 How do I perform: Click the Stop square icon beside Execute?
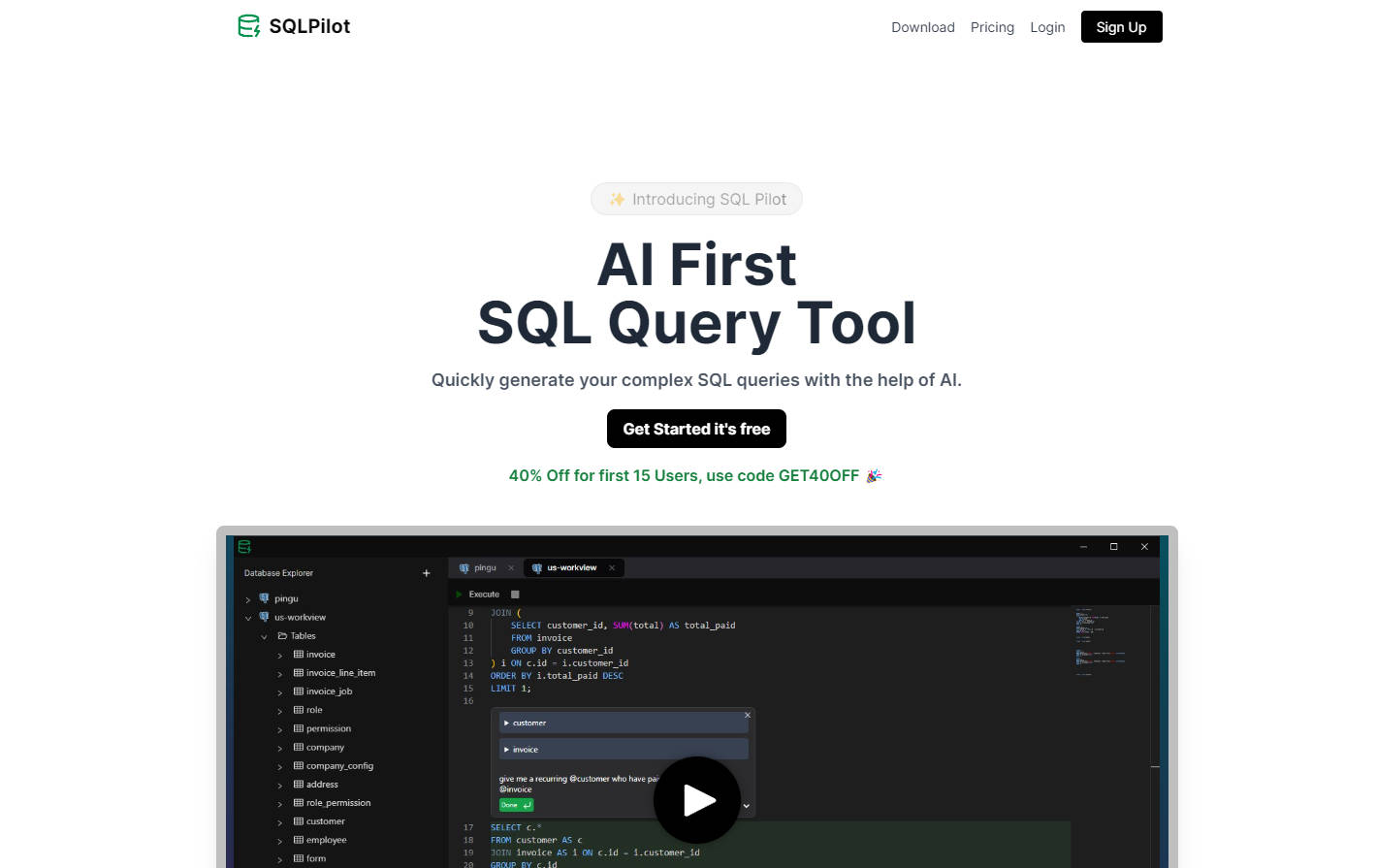(515, 595)
